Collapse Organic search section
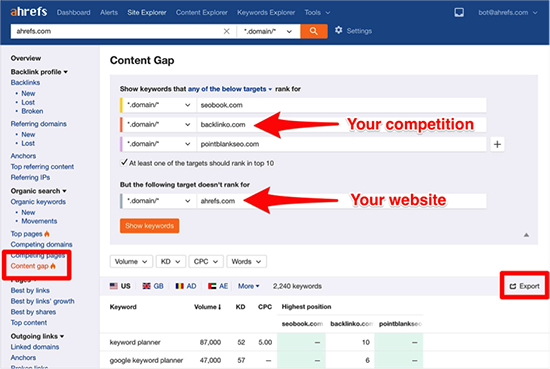This screenshot has width=550, height=369. coord(38,191)
